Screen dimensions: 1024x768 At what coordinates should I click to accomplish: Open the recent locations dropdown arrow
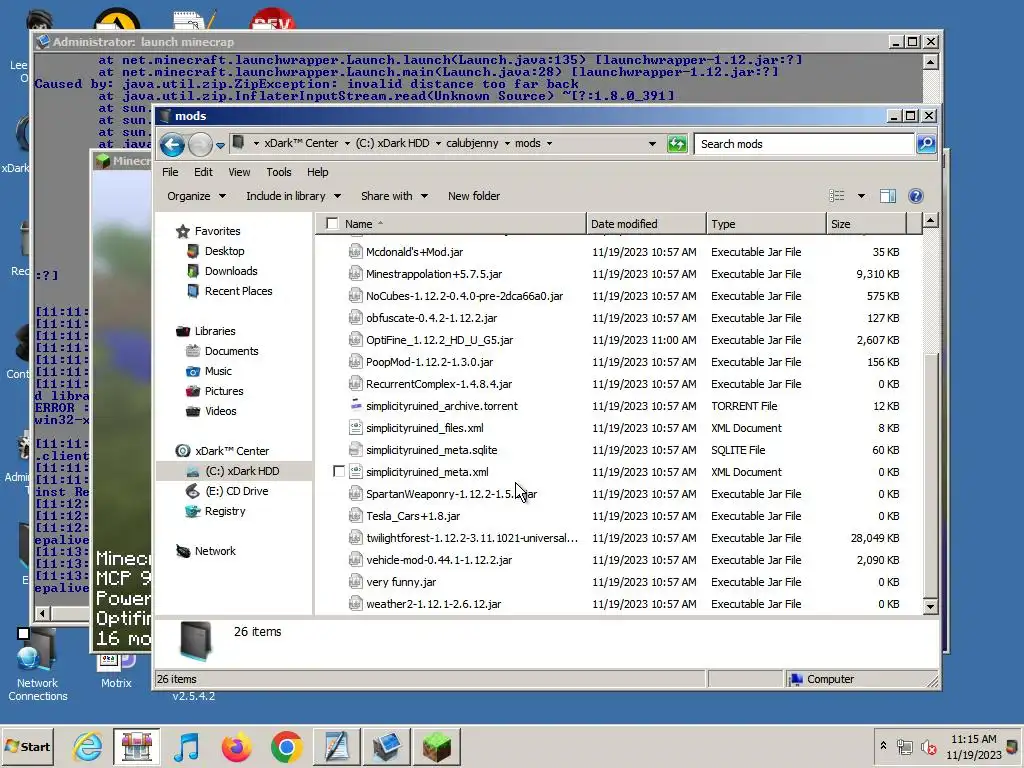220,145
